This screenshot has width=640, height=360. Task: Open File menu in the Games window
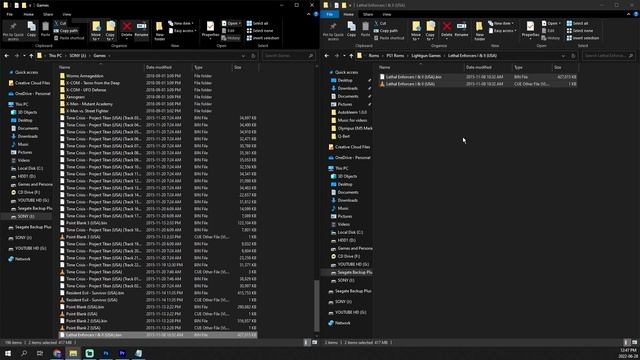pyautogui.click(x=9, y=14)
